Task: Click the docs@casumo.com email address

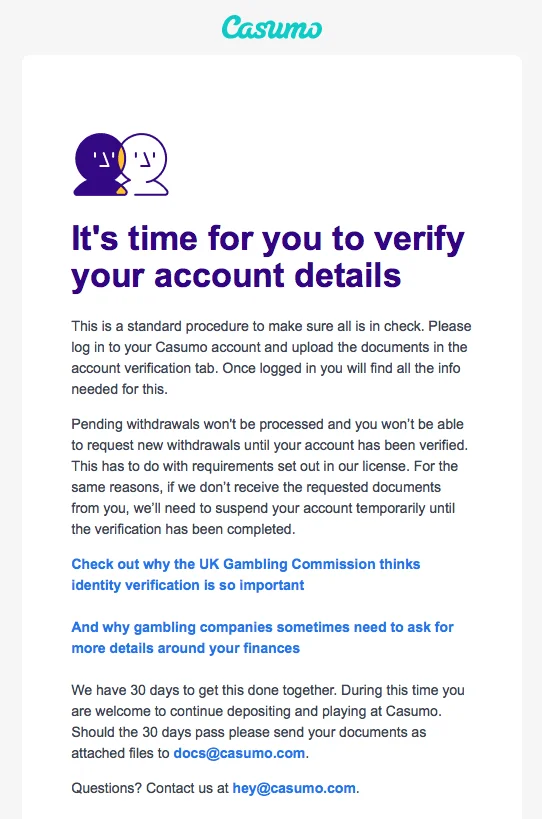Action: point(239,753)
